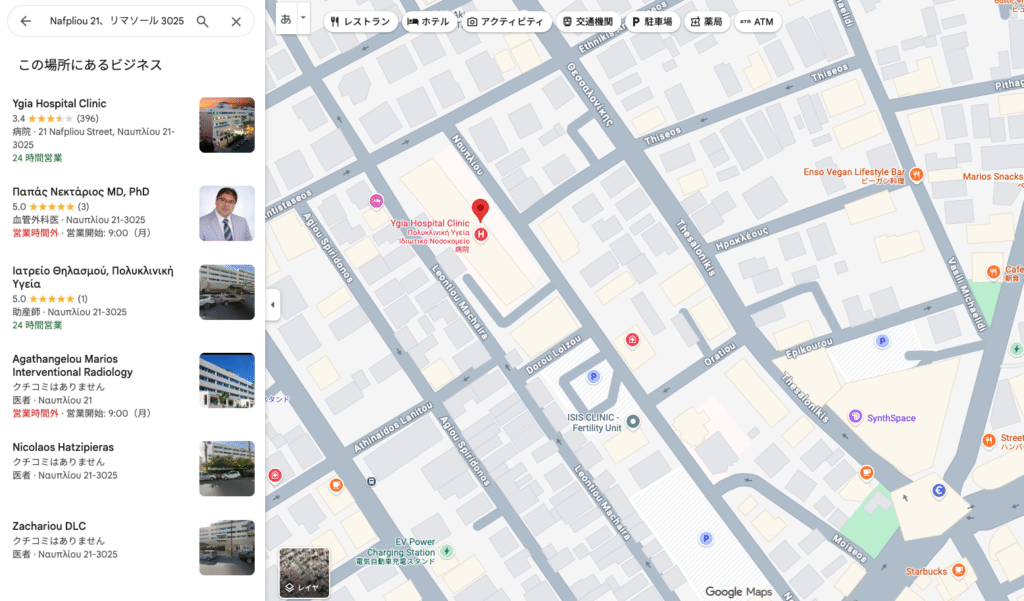This screenshot has width=1024, height=601.
Task: Select the 薬局 filter chip
Action: pyautogui.click(x=707, y=22)
